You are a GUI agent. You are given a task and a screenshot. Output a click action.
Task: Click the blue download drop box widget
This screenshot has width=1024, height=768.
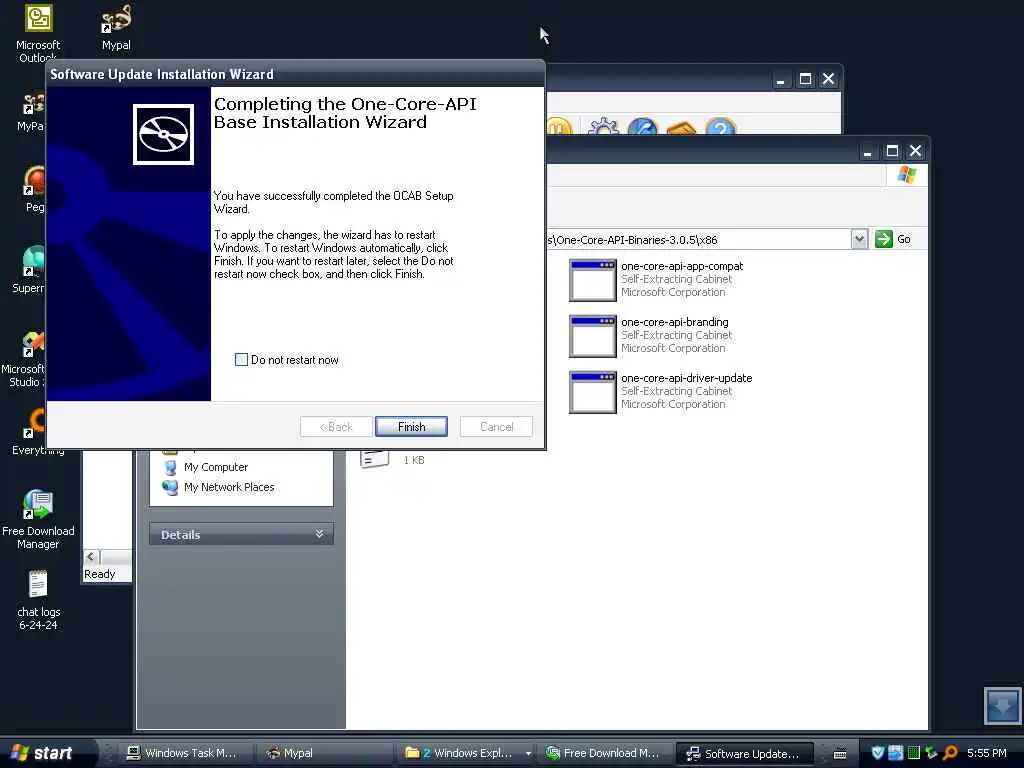coord(1002,705)
